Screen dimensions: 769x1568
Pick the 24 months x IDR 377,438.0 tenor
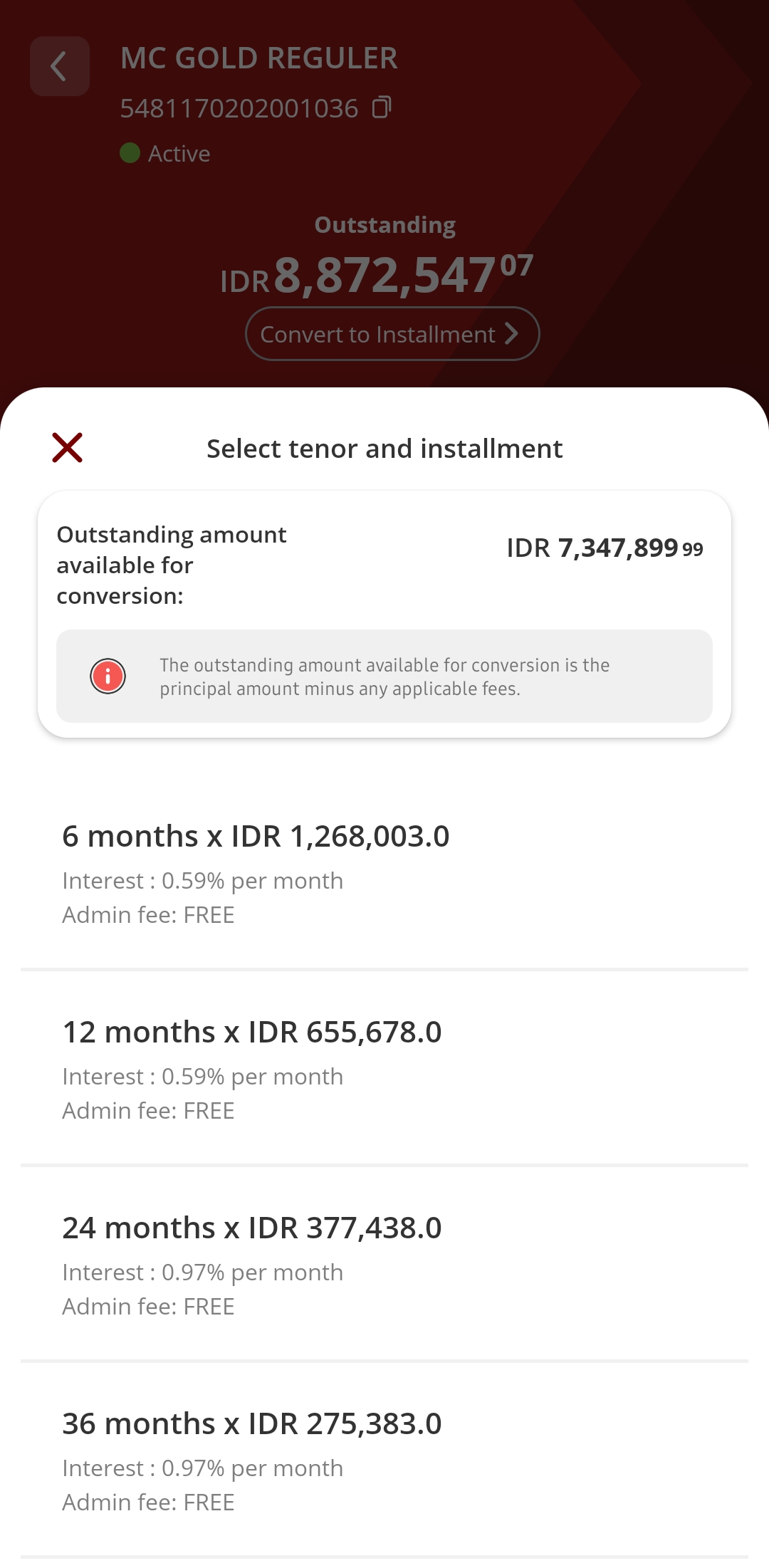pos(252,1228)
